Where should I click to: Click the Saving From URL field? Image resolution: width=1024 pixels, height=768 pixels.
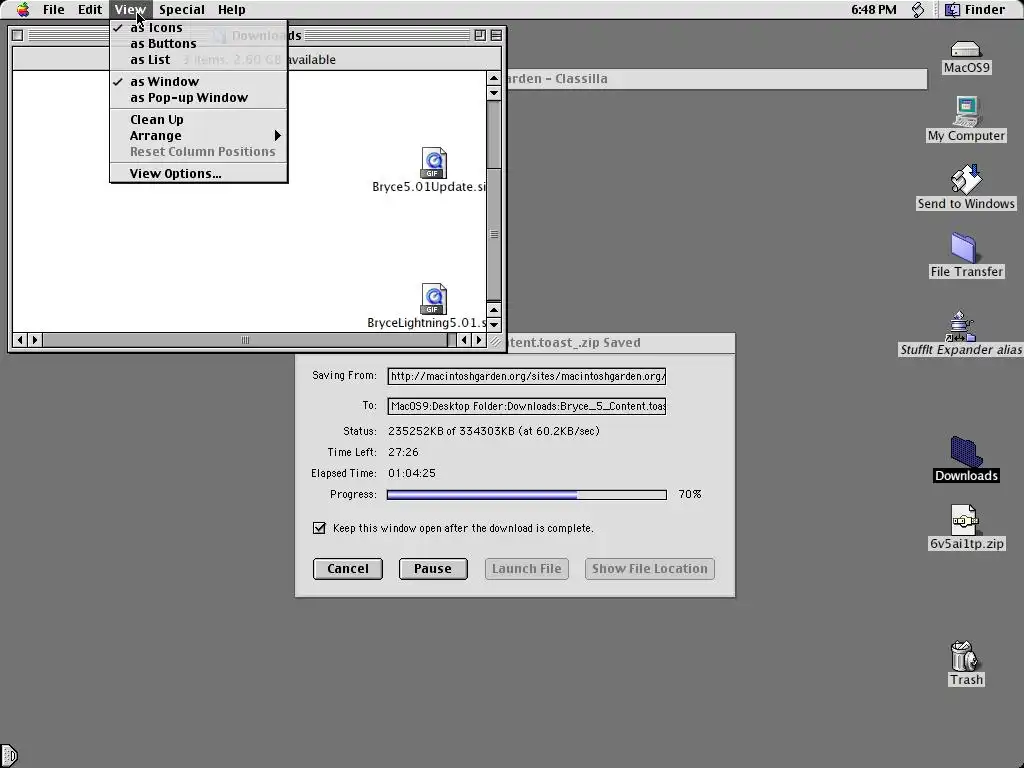pyautogui.click(x=526, y=376)
